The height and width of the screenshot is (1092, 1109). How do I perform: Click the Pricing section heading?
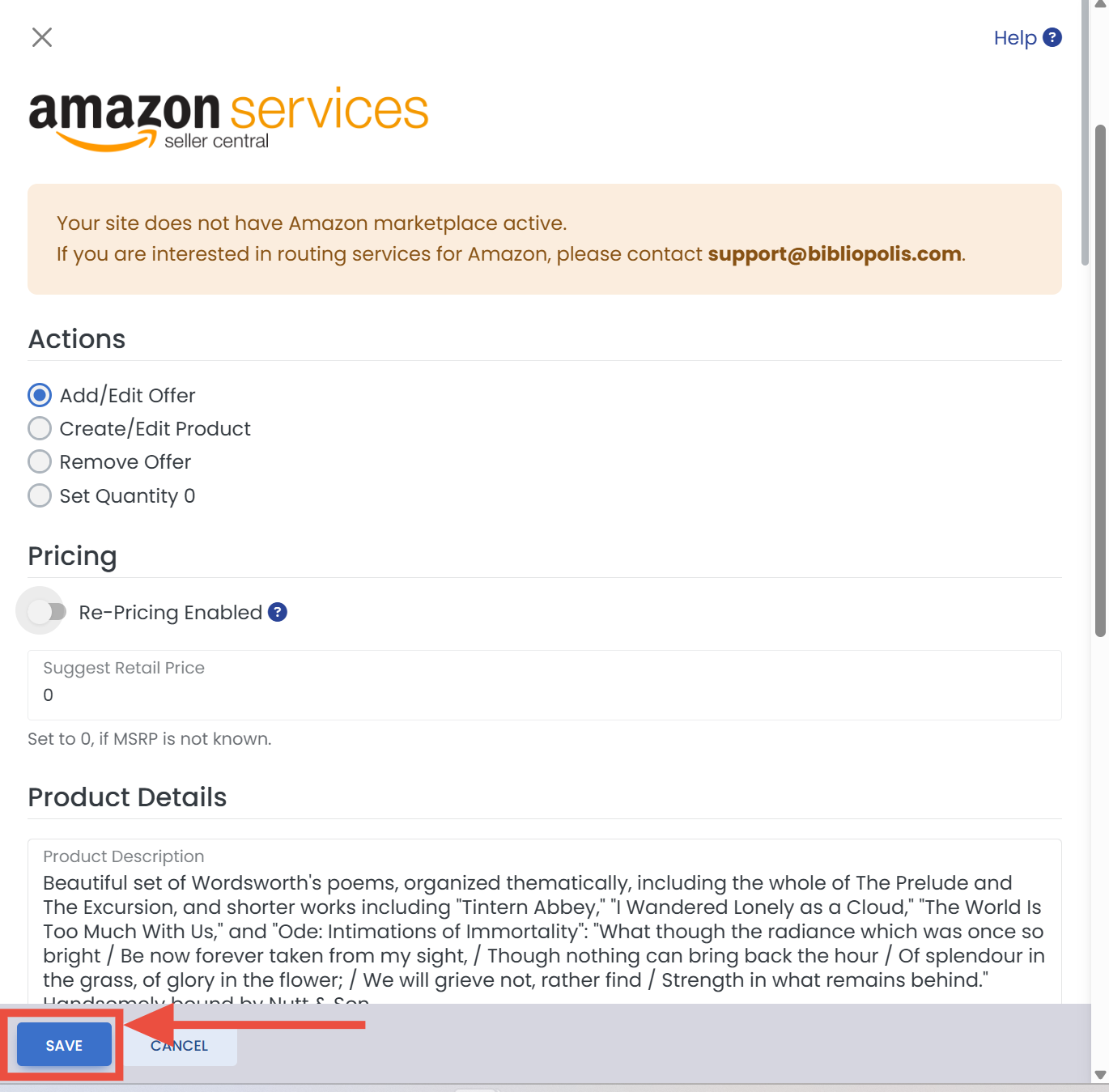[x=73, y=556]
